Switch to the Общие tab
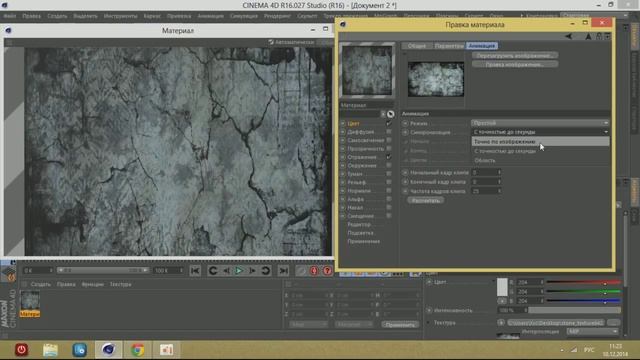Viewport: 640px width, 360px height. click(417, 46)
